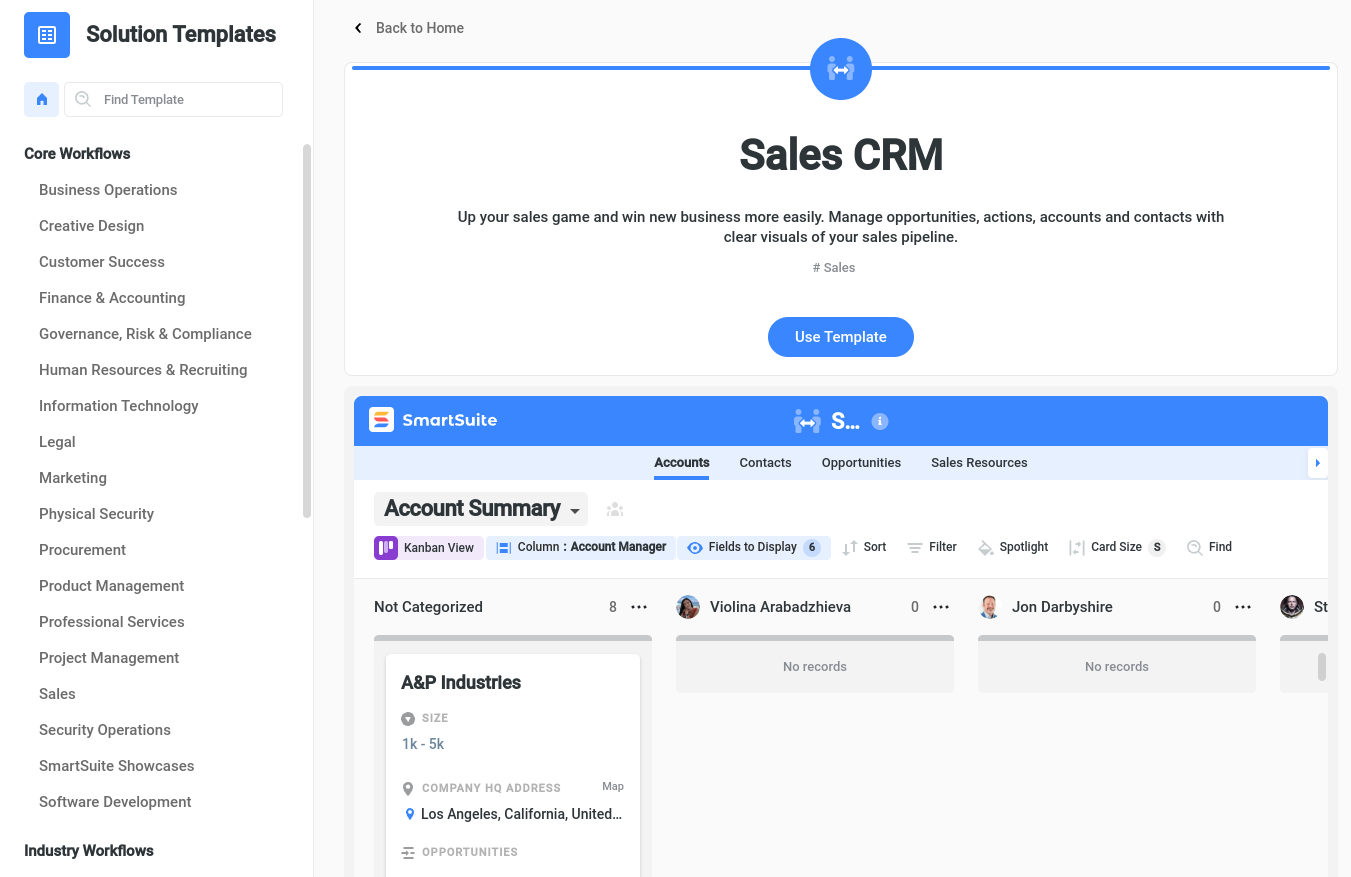Select Customer Success category
Viewport: 1351px width, 877px height.
tap(102, 262)
